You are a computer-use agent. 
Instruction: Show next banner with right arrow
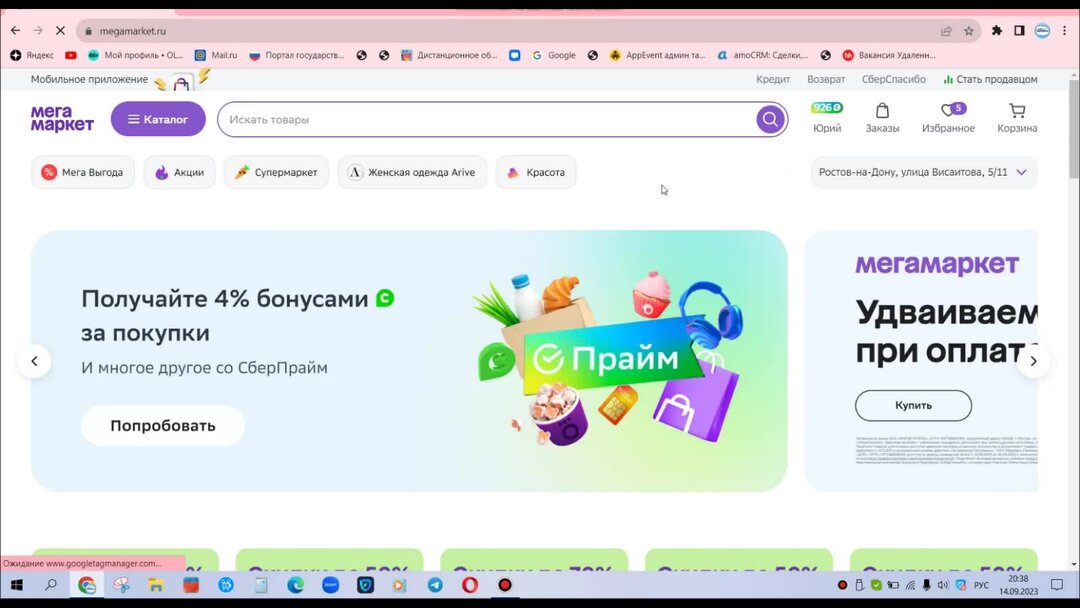click(1033, 361)
